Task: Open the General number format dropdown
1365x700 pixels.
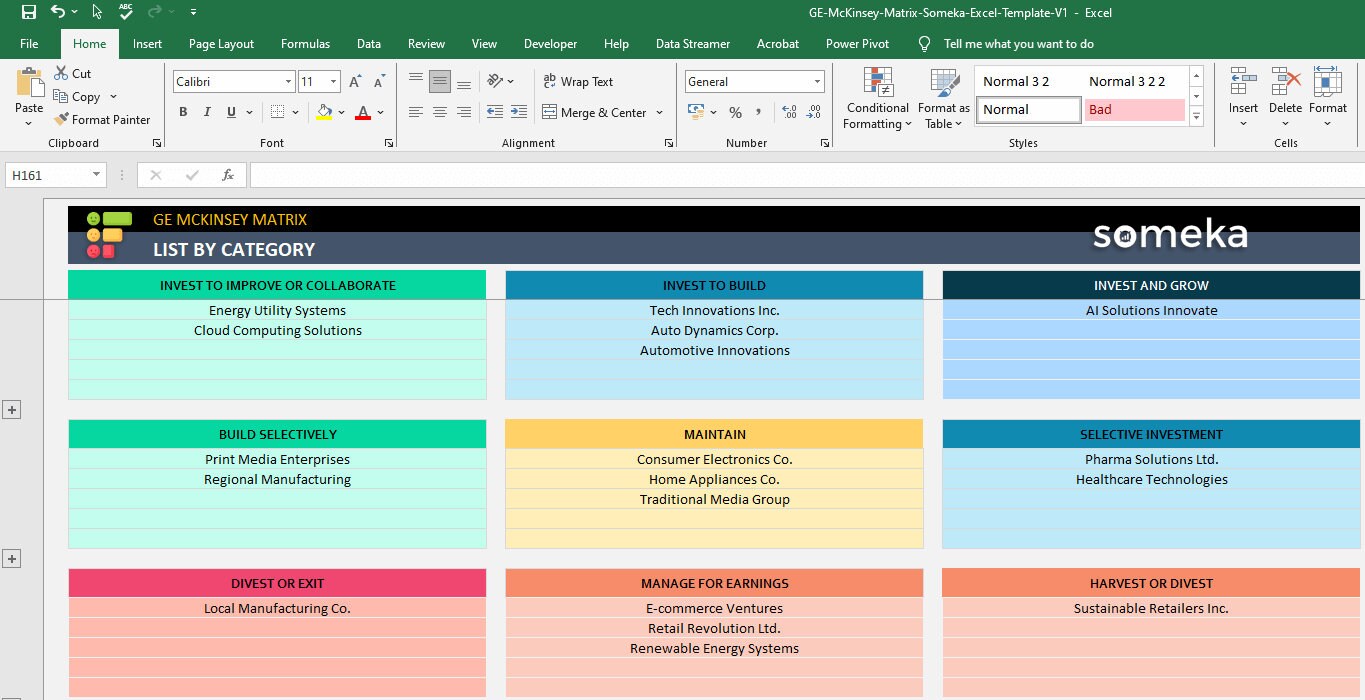Action: 817,81
